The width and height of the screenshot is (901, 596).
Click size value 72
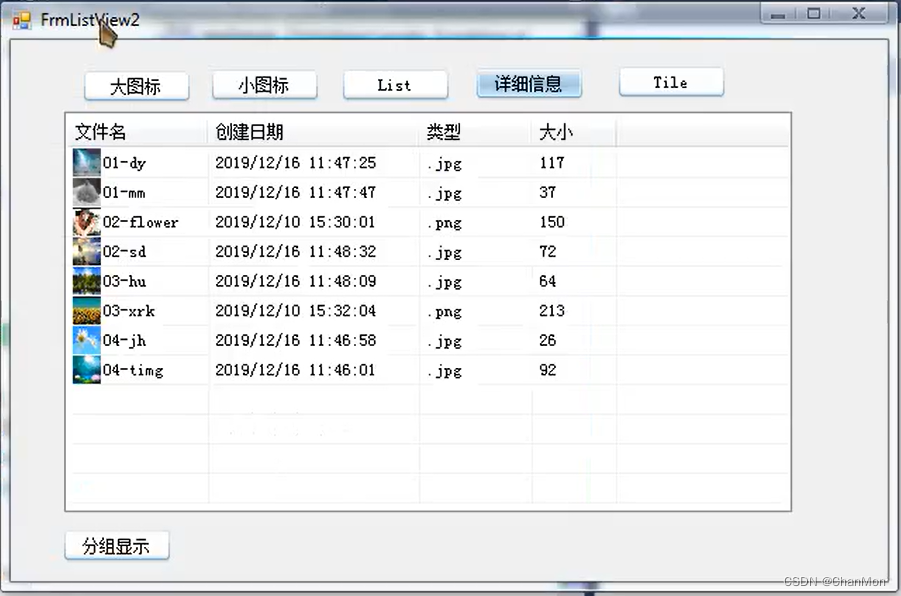[x=548, y=251]
